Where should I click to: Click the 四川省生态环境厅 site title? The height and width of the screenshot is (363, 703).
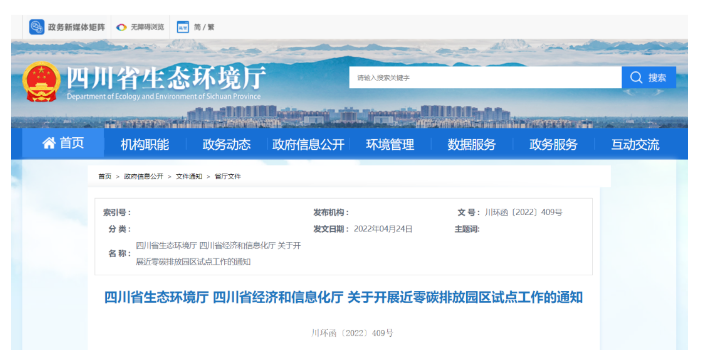coord(166,78)
